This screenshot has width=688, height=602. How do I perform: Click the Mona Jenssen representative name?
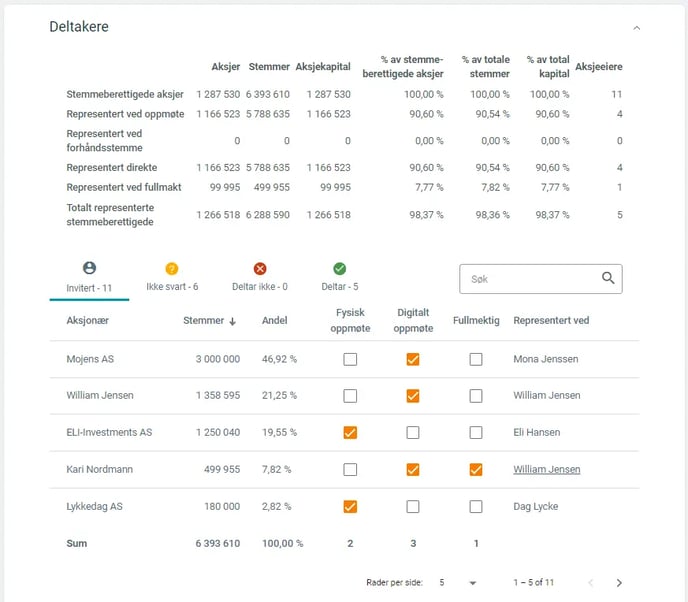[x=546, y=359]
